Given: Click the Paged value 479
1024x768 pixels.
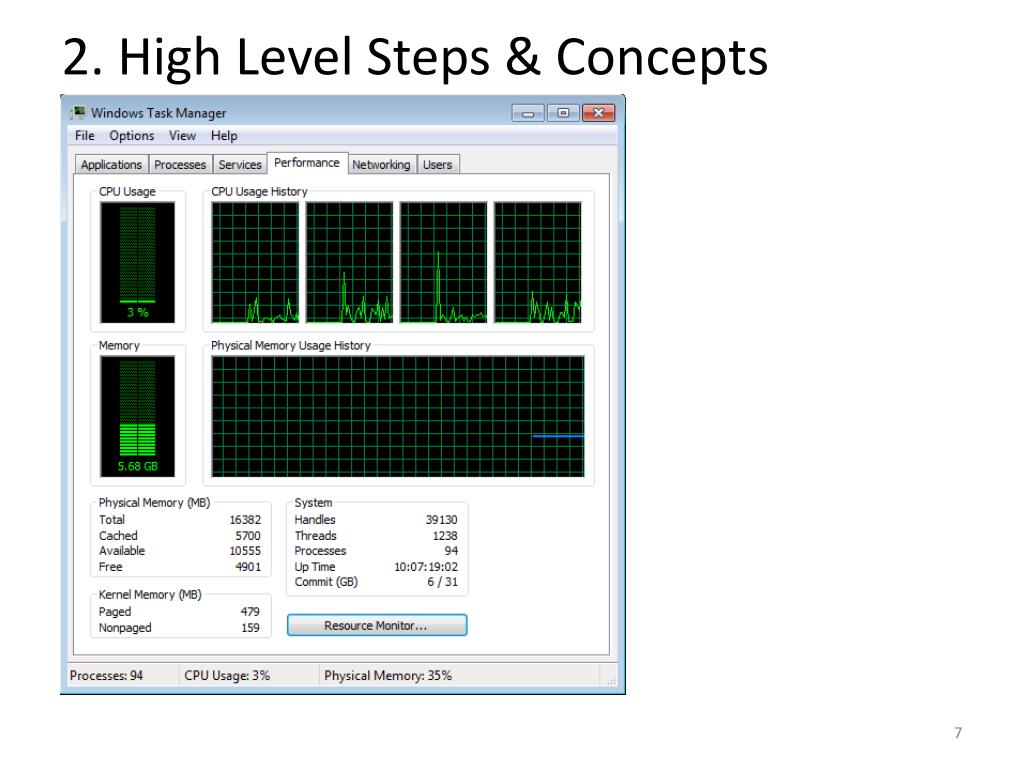Looking at the screenshot, I should point(250,612).
